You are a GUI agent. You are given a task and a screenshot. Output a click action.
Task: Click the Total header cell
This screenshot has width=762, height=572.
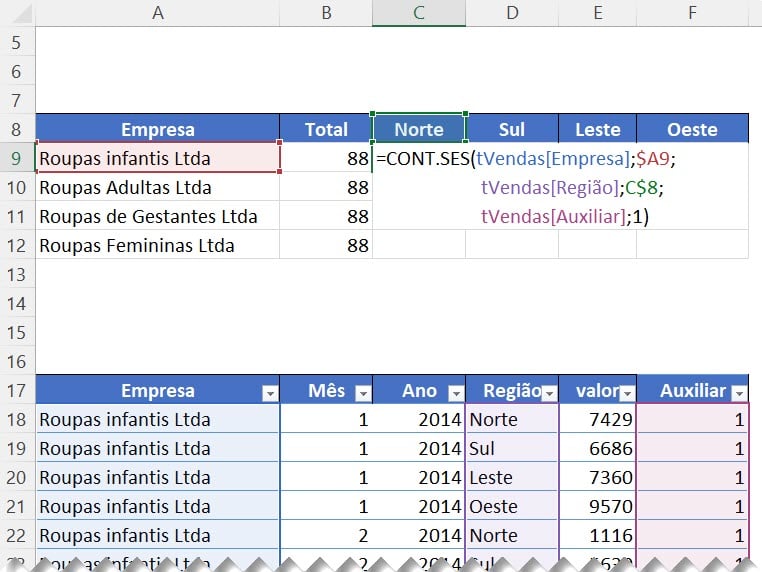tap(326, 129)
